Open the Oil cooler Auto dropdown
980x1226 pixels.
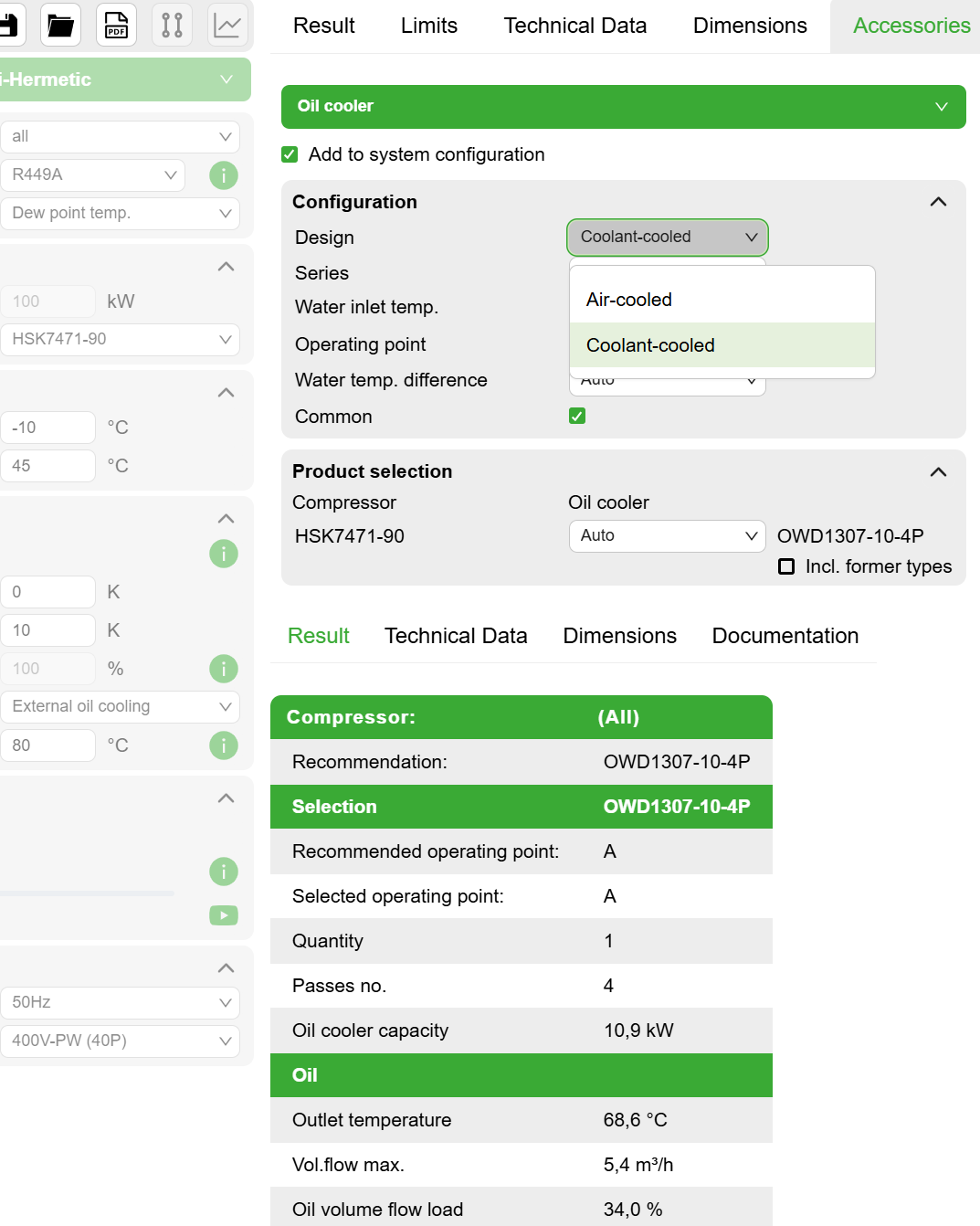pos(667,535)
